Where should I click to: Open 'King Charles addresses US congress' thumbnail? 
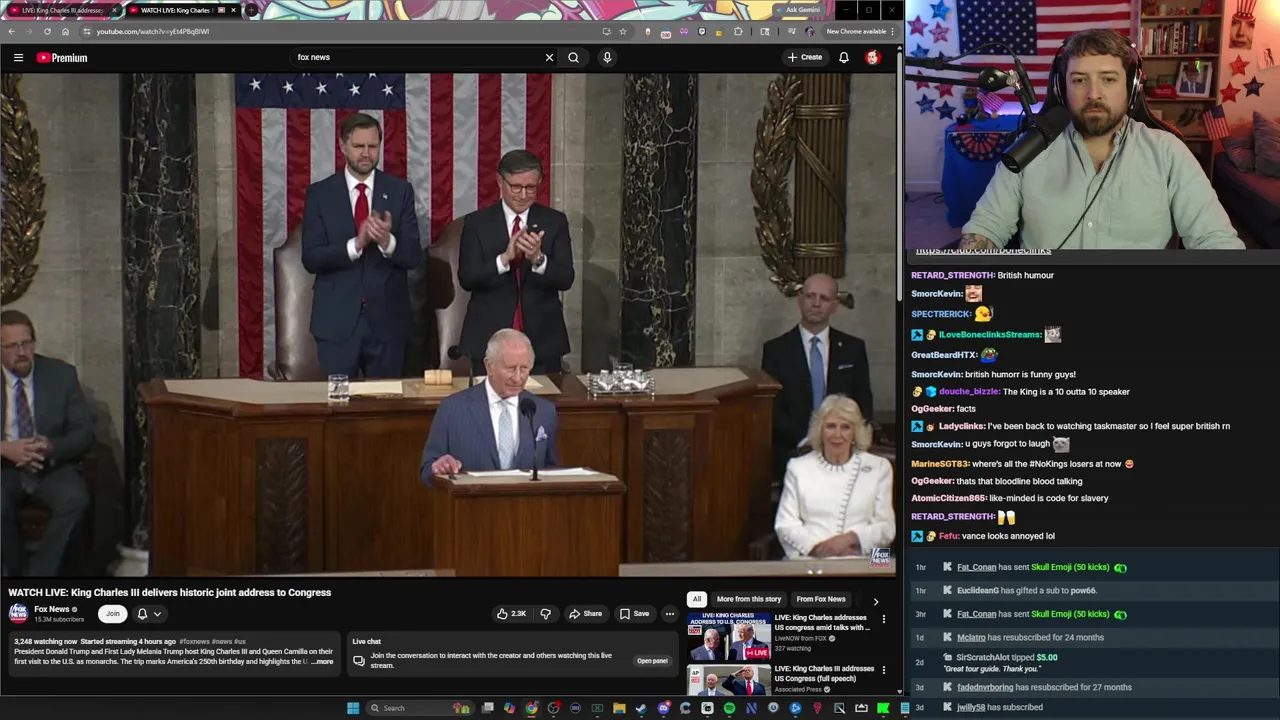(729, 636)
